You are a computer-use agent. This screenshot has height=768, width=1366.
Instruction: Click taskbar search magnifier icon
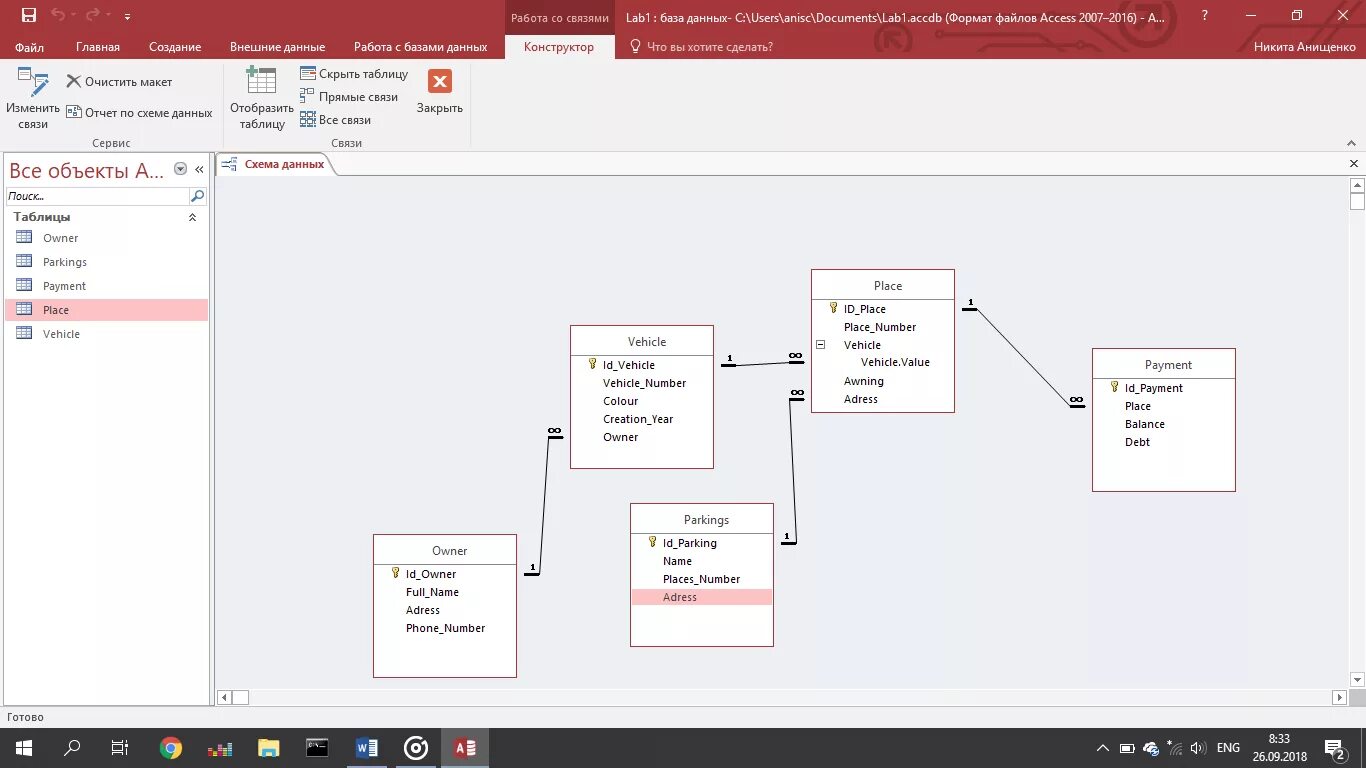point(72,748)
